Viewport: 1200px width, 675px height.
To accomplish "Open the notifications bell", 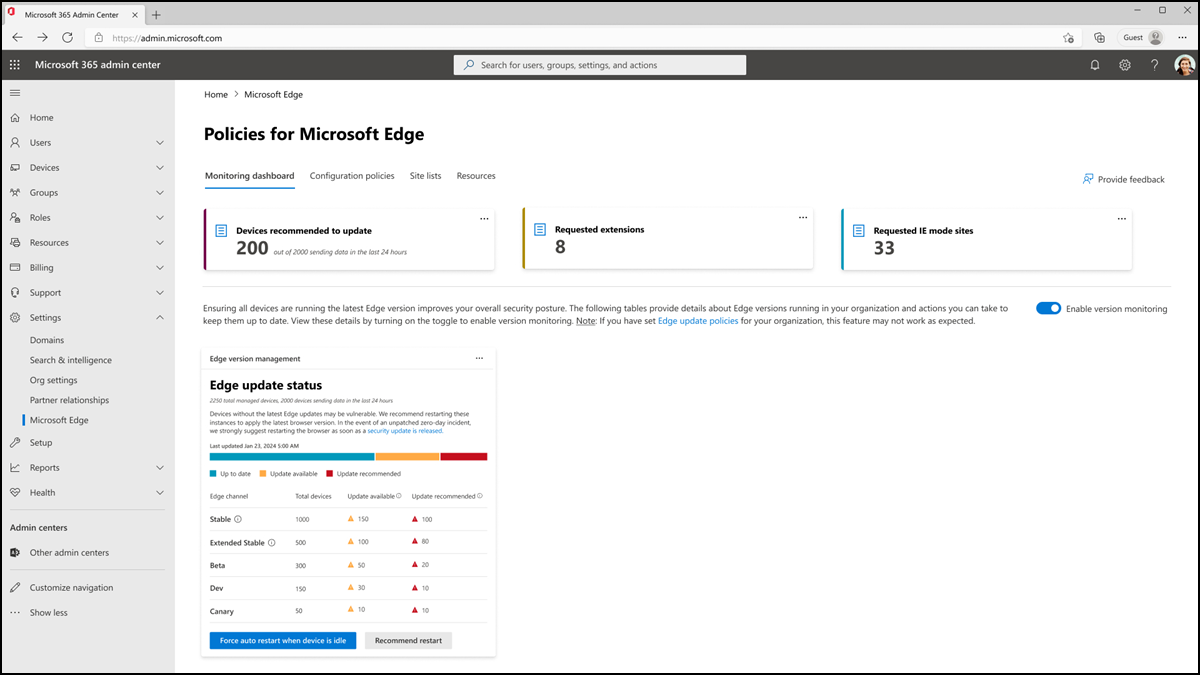I will tap(1094, 64).
